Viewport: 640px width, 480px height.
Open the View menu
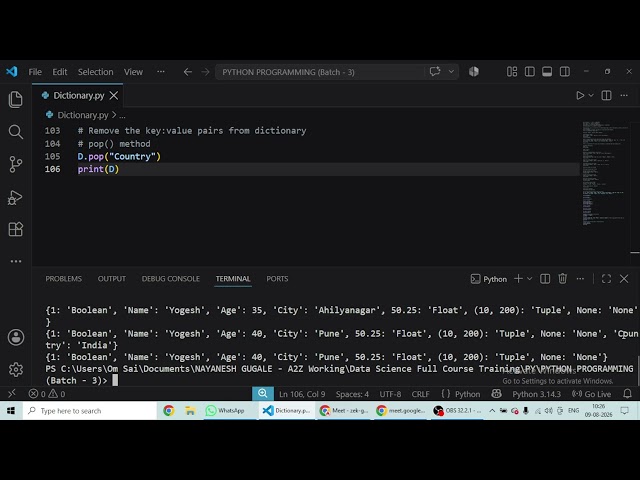point(133,72)
